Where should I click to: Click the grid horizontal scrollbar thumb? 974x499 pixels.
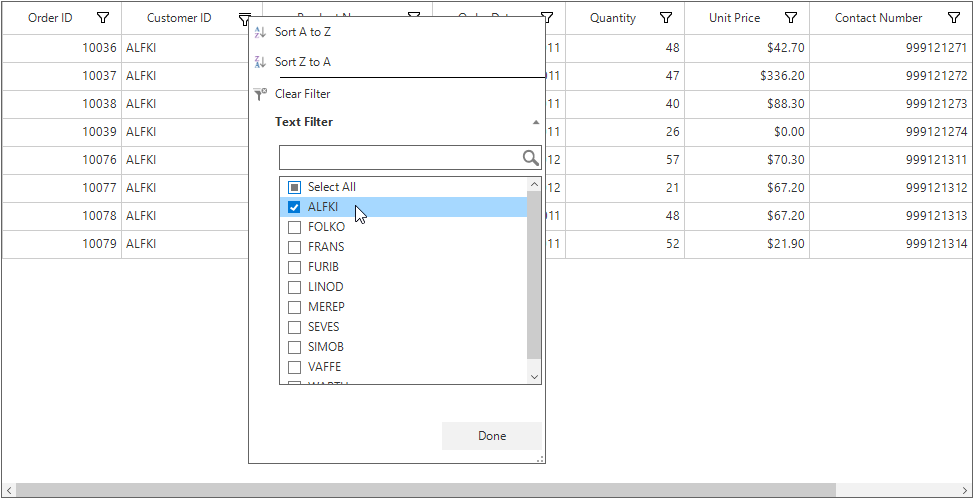click(426, 490)
